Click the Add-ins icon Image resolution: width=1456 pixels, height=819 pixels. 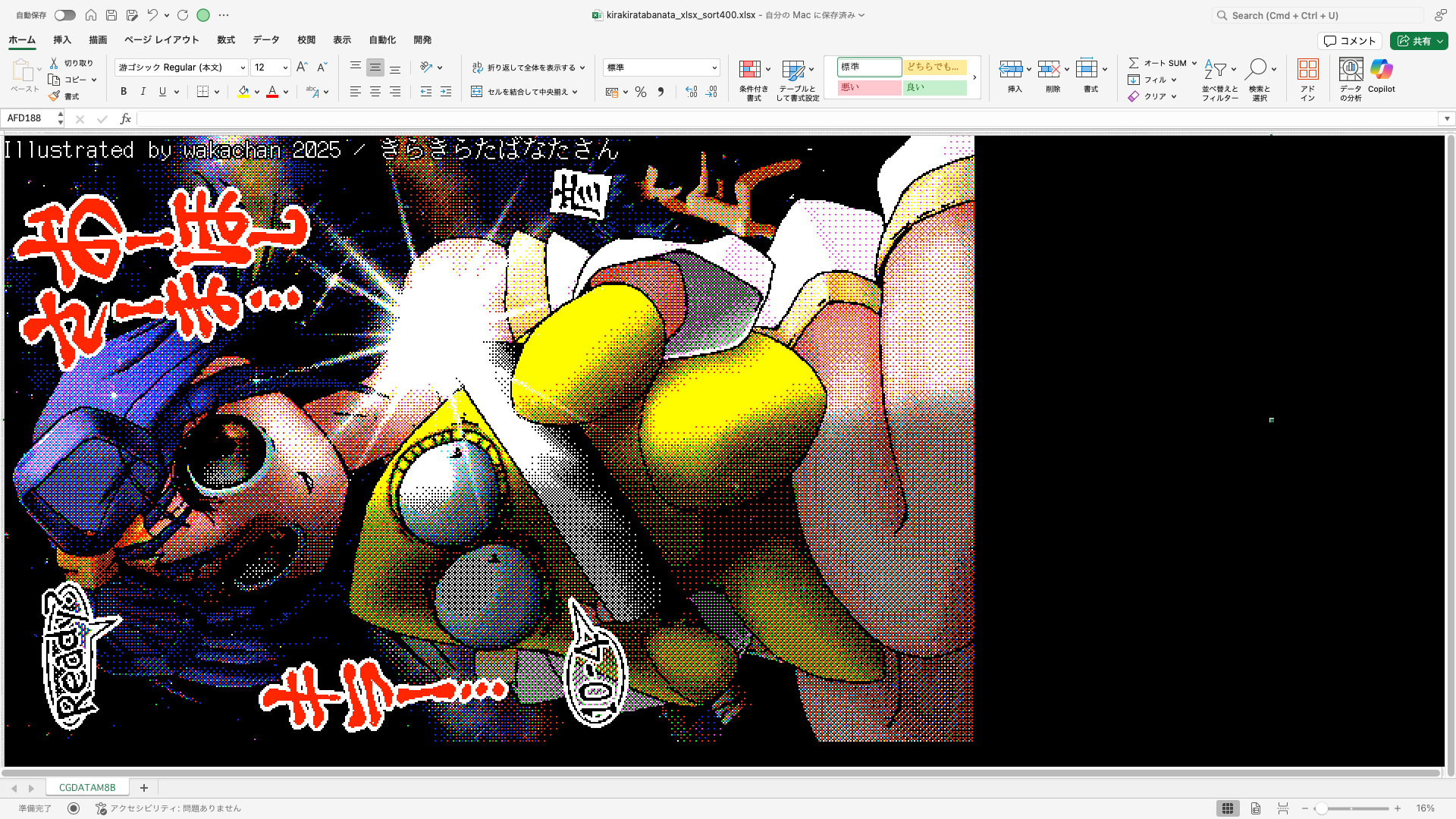(1308, 70)
